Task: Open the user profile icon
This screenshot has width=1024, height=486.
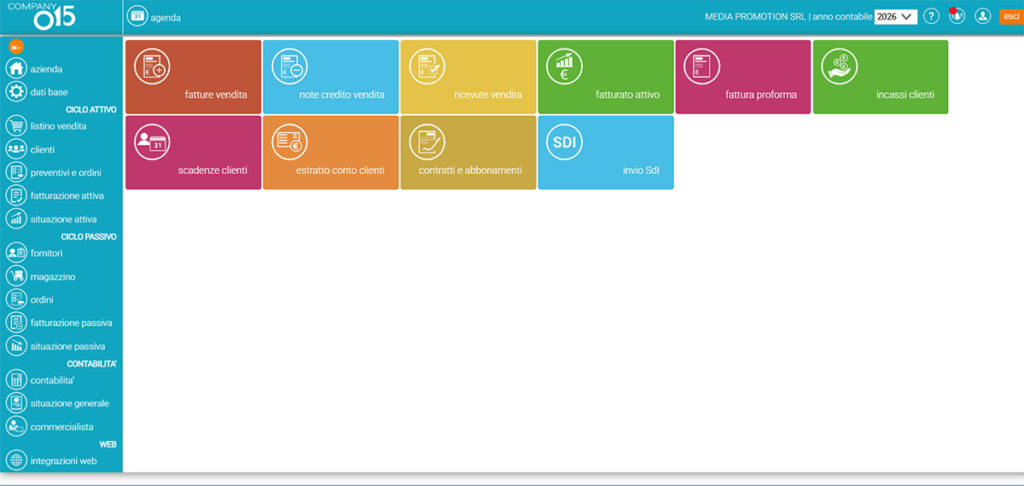Action: 983,17
